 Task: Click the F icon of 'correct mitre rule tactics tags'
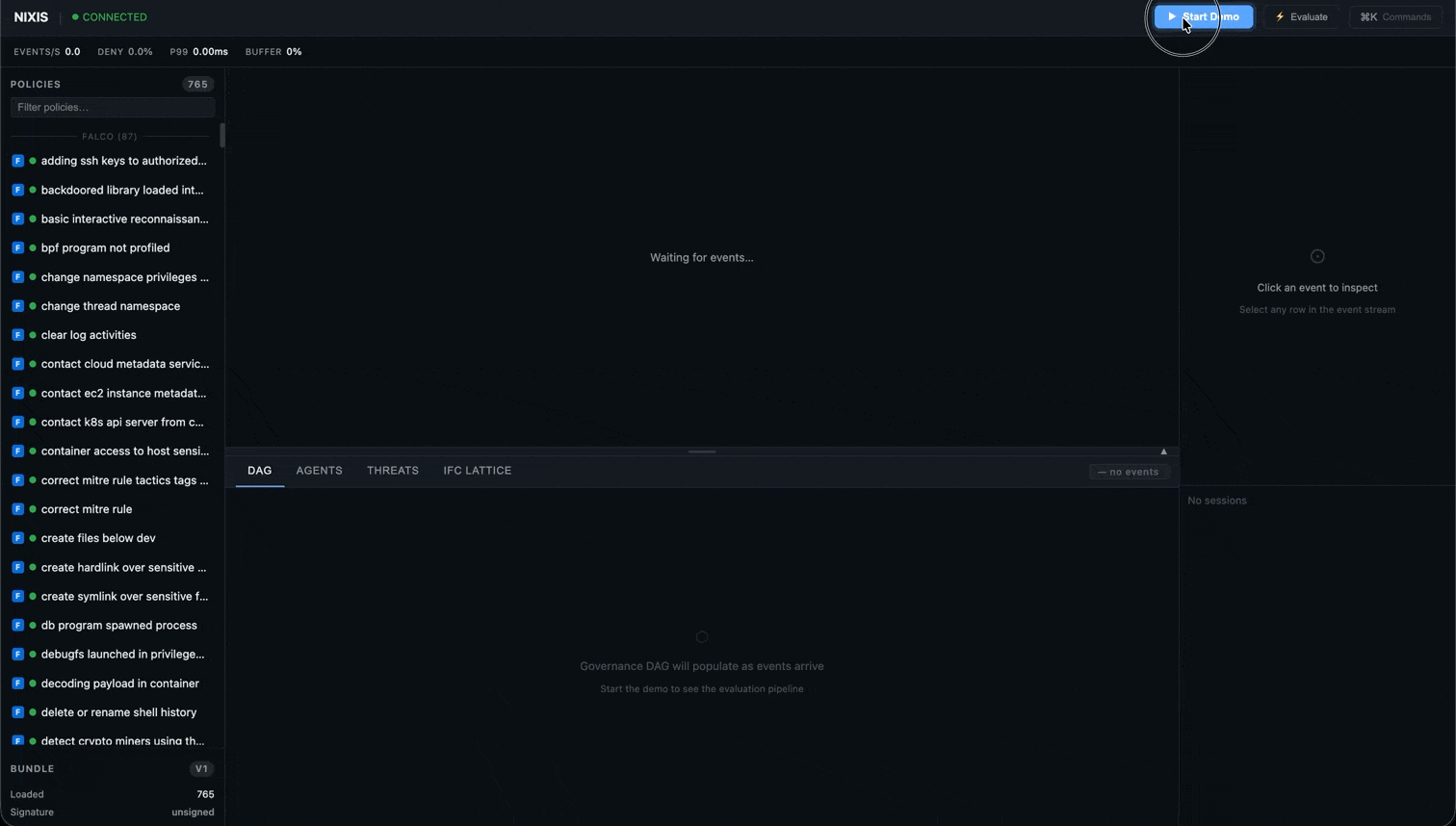pyautogui.click(x=17, y=480)
